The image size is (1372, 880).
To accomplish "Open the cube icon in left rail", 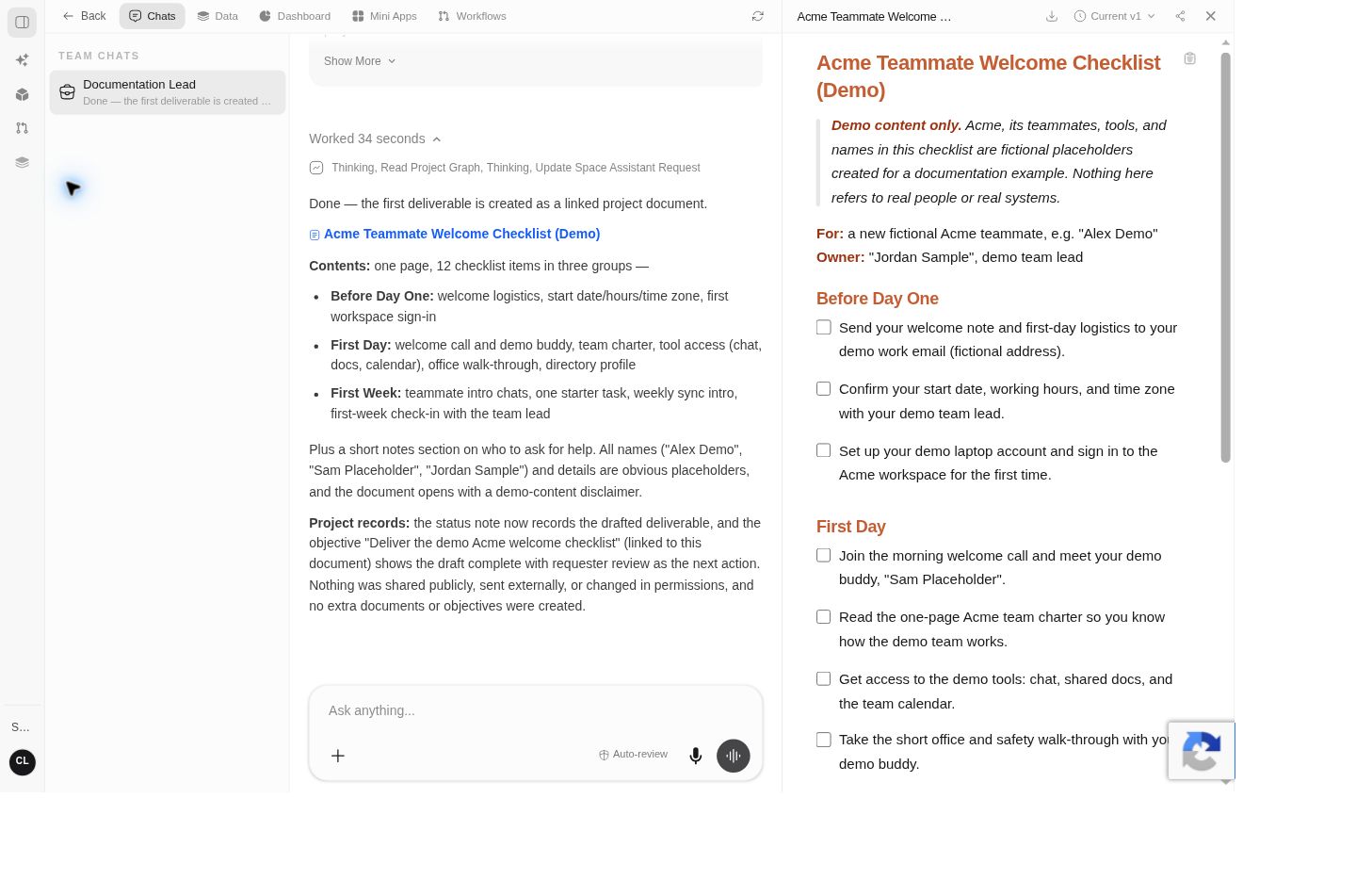I will 22,94.
